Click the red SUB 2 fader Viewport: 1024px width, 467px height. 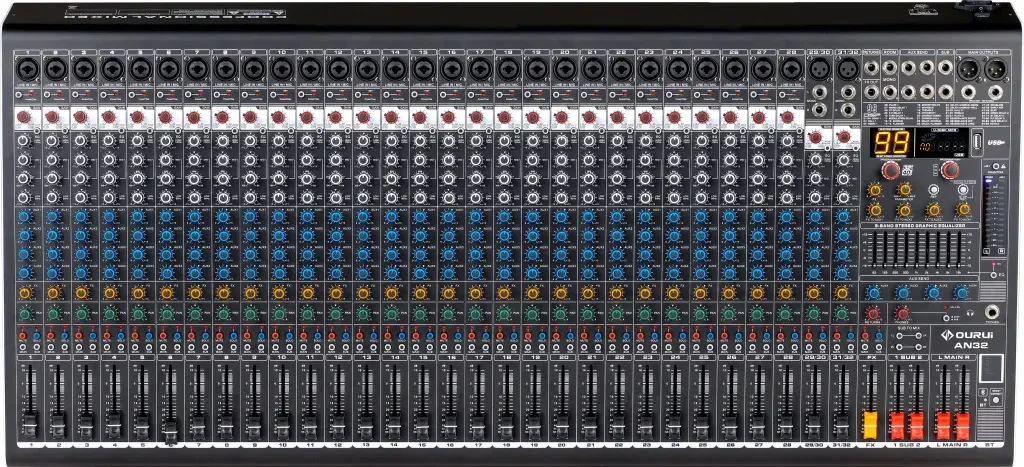tap(917, 425)
